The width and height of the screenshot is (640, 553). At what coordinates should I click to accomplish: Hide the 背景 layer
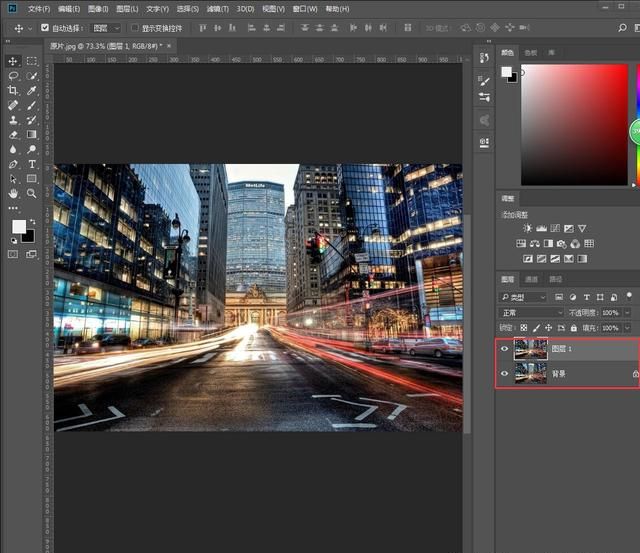[504, 373]
